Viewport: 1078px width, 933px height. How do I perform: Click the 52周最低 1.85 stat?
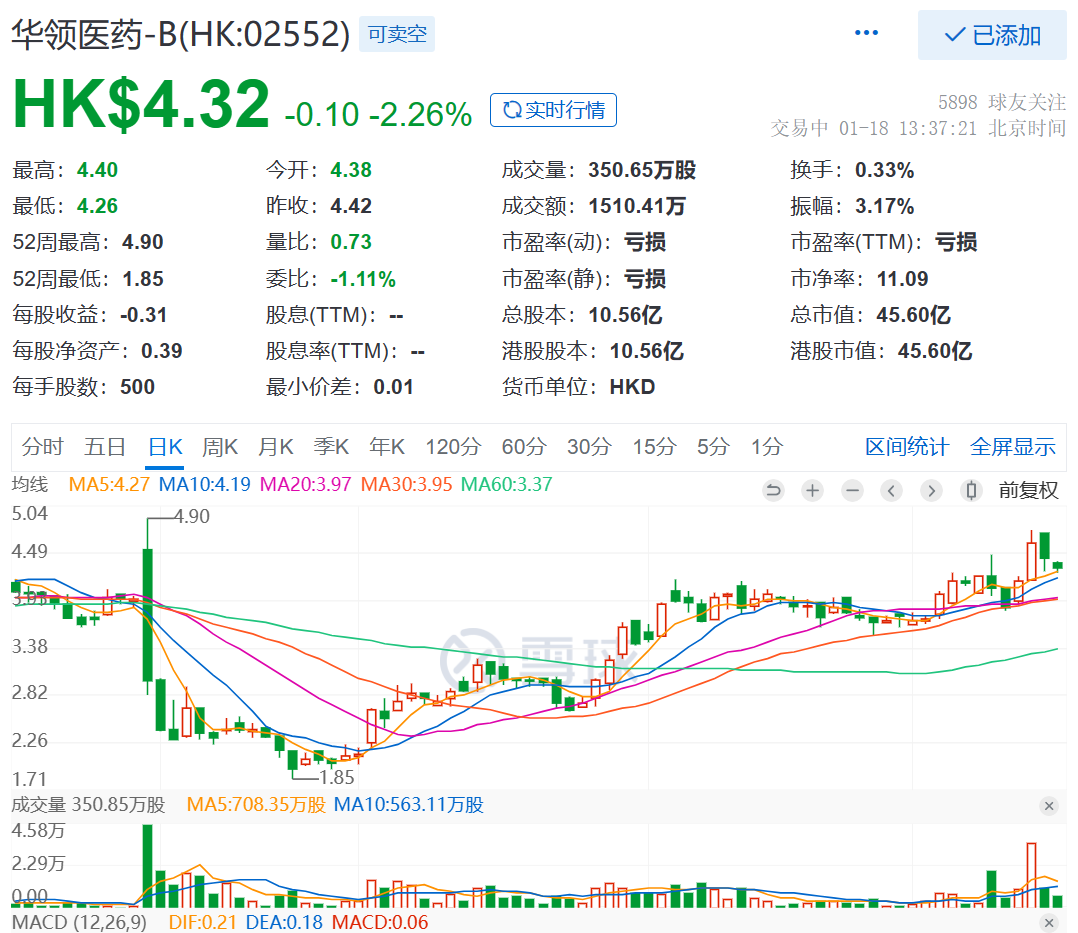(88, 278)
